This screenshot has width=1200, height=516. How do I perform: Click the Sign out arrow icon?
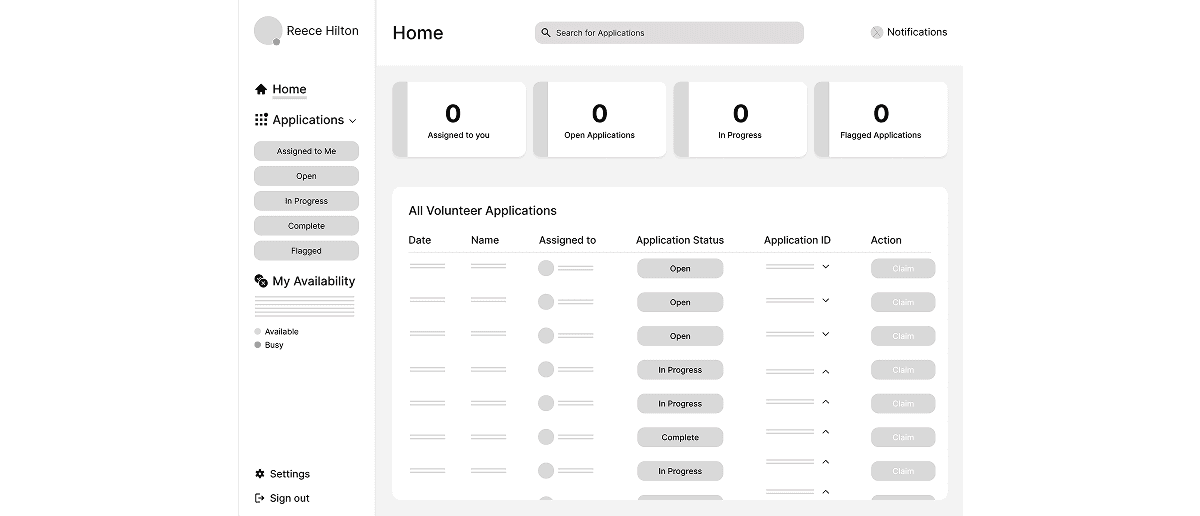point(260,498)
